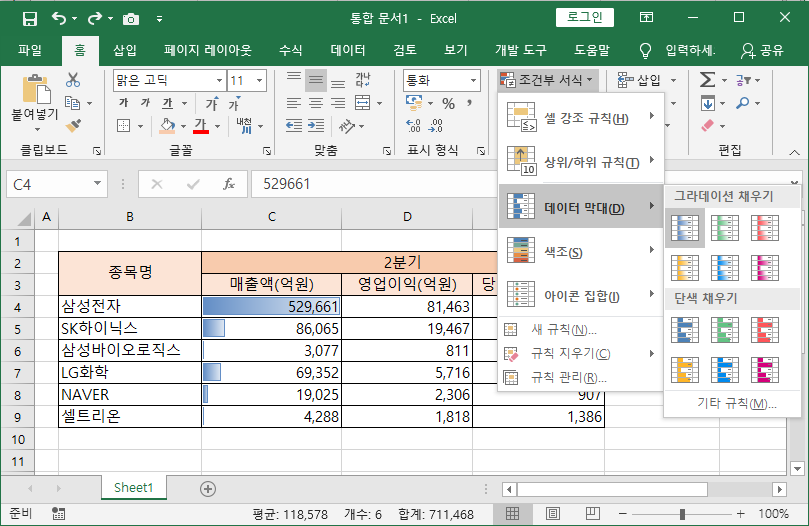Click the add new sheet plus icon
This screenshot has width=809, height=526.
[208, 488]
